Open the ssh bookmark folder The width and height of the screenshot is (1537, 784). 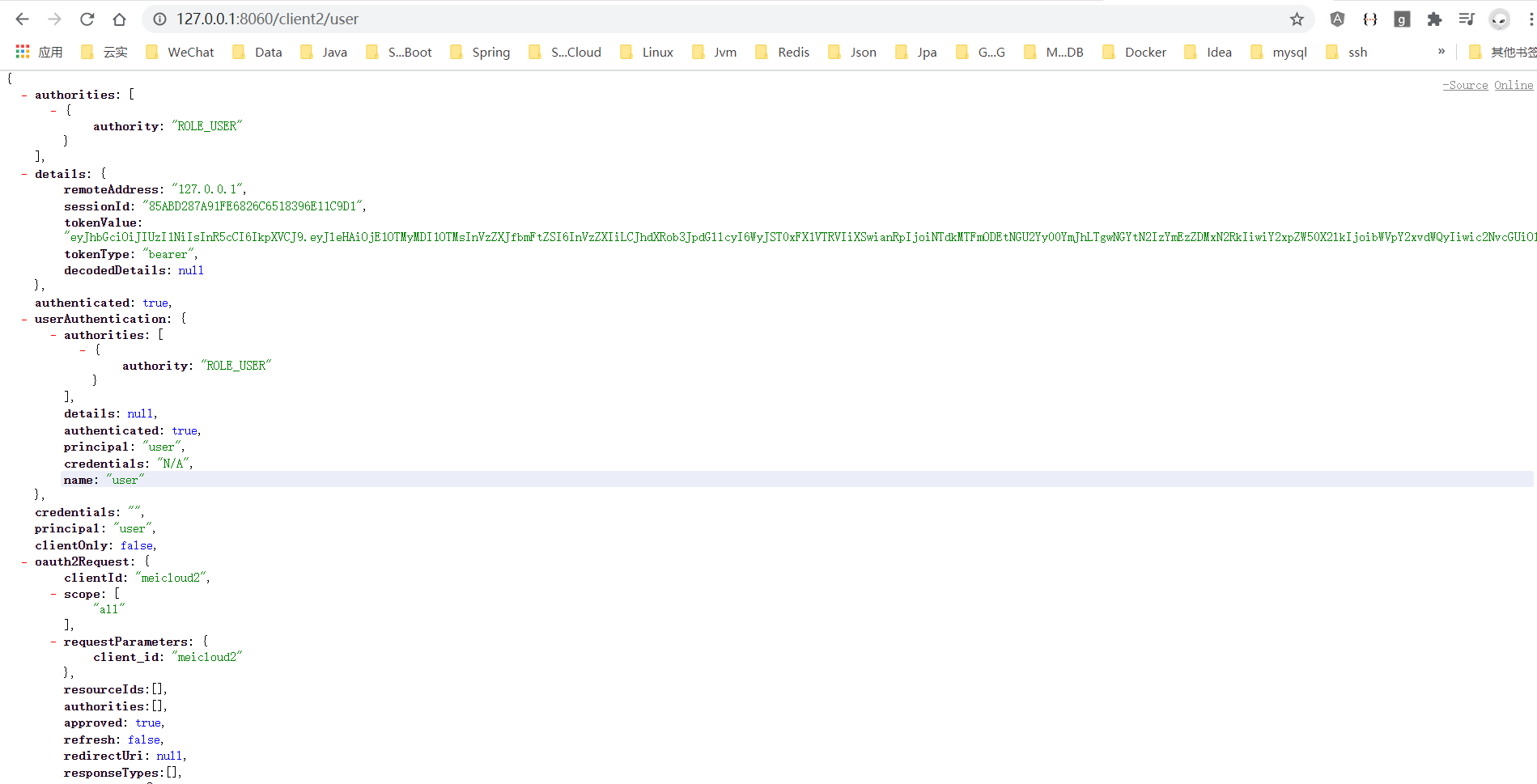(1347, 52)
